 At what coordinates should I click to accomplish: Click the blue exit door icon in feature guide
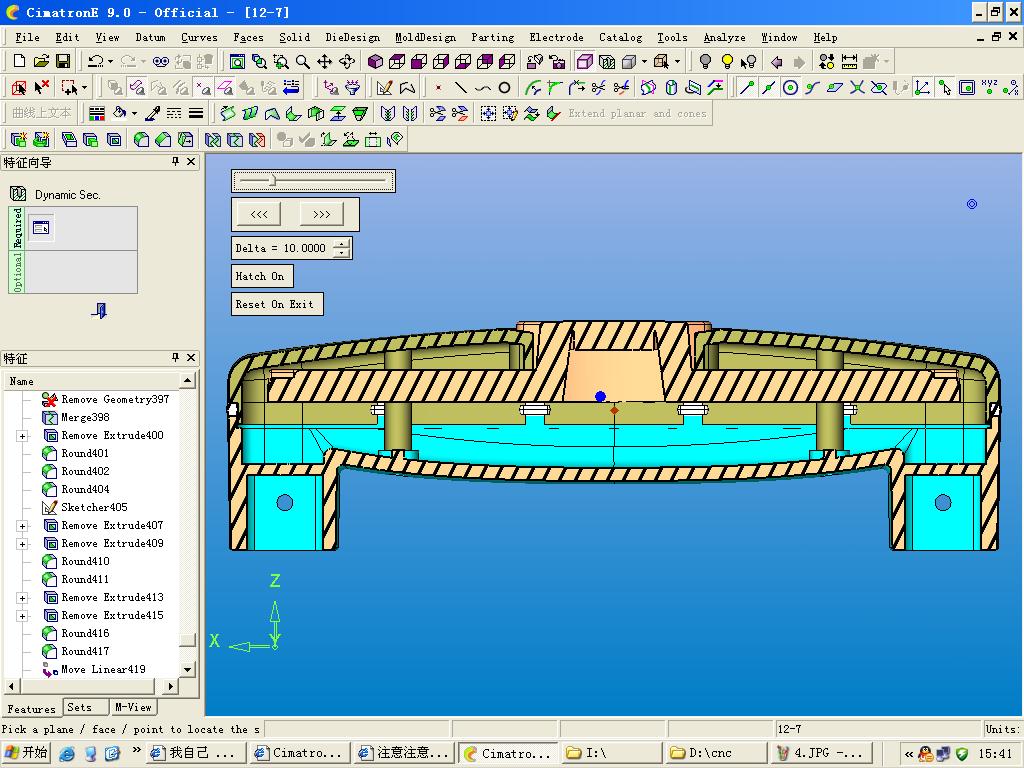click(99, 310)
